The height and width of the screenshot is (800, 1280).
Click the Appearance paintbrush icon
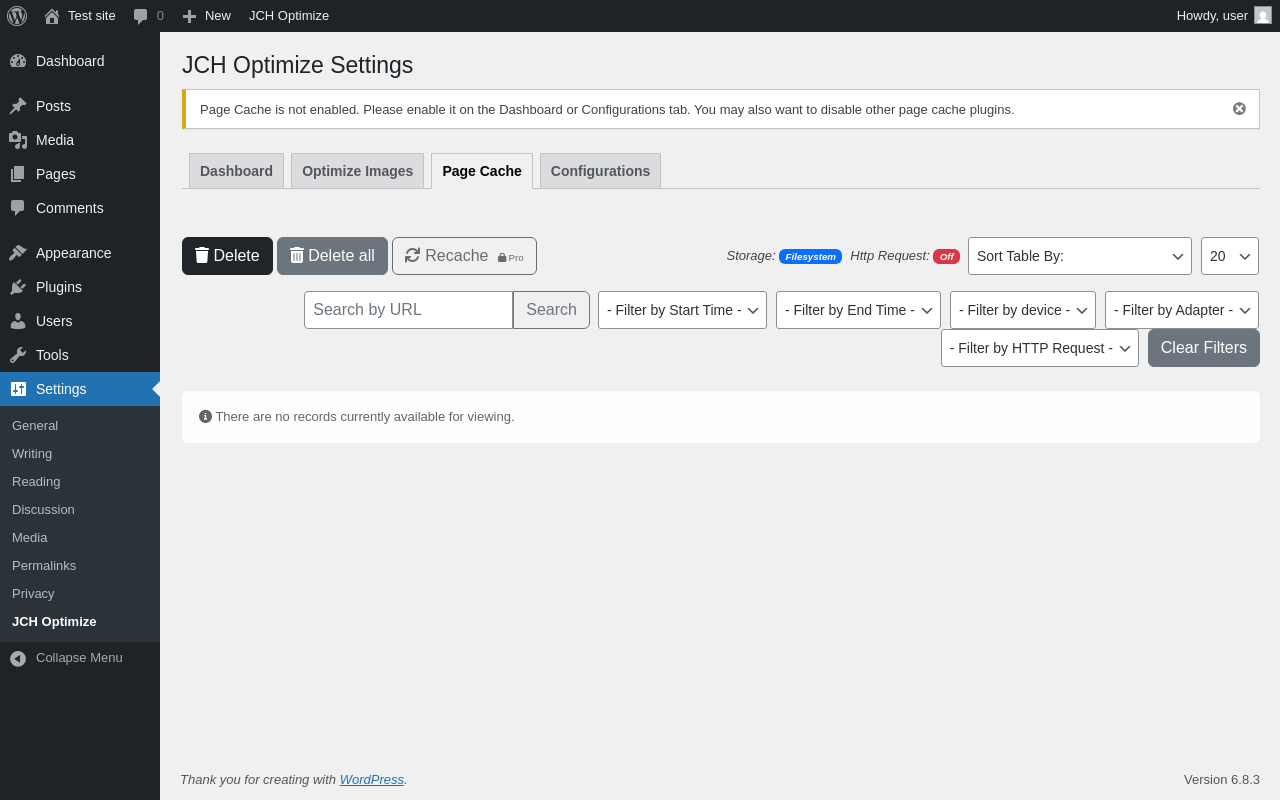coord(18,253)
